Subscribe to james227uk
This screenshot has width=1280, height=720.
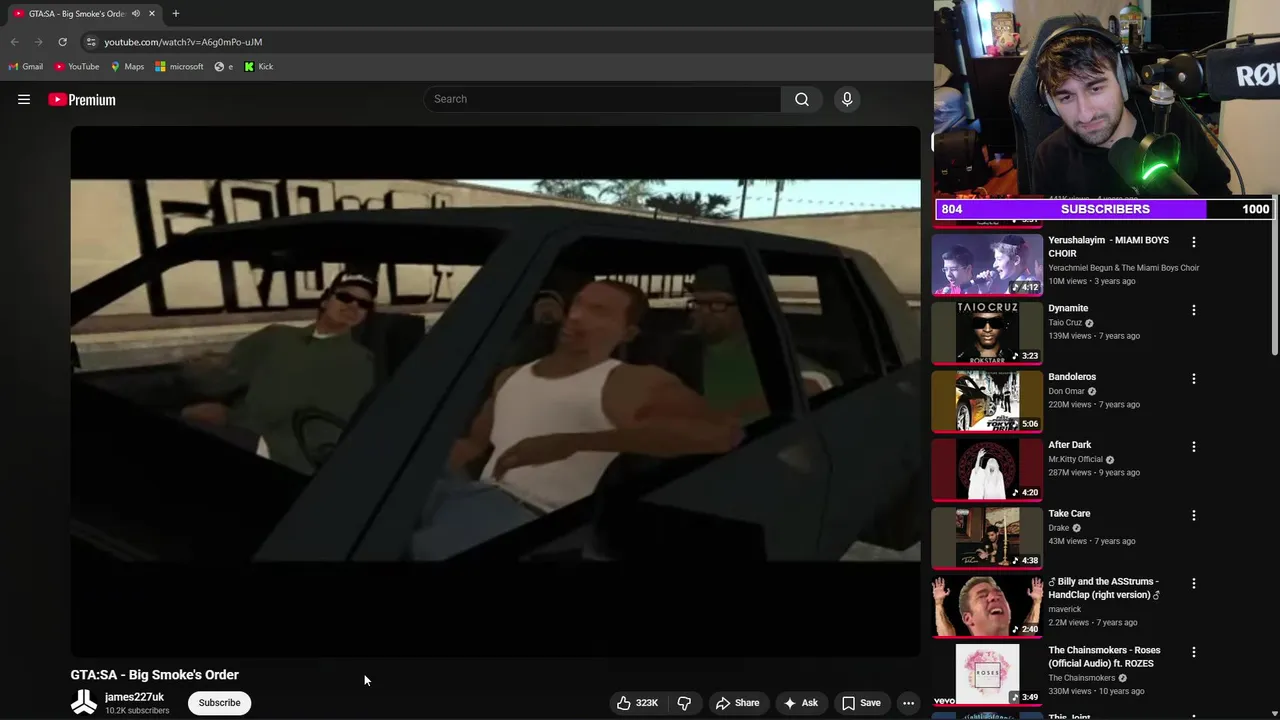tap(219, 703)
